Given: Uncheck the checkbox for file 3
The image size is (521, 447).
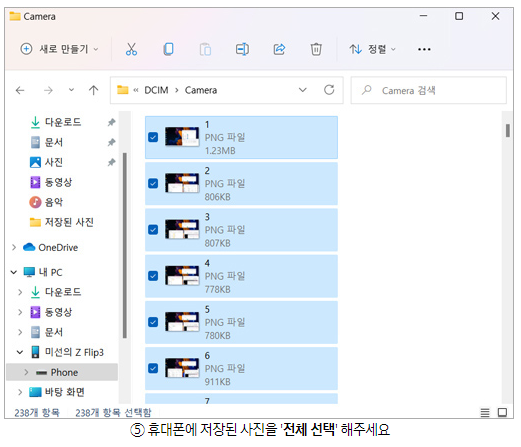Looking at the screenshot, I should coord(153,230).
